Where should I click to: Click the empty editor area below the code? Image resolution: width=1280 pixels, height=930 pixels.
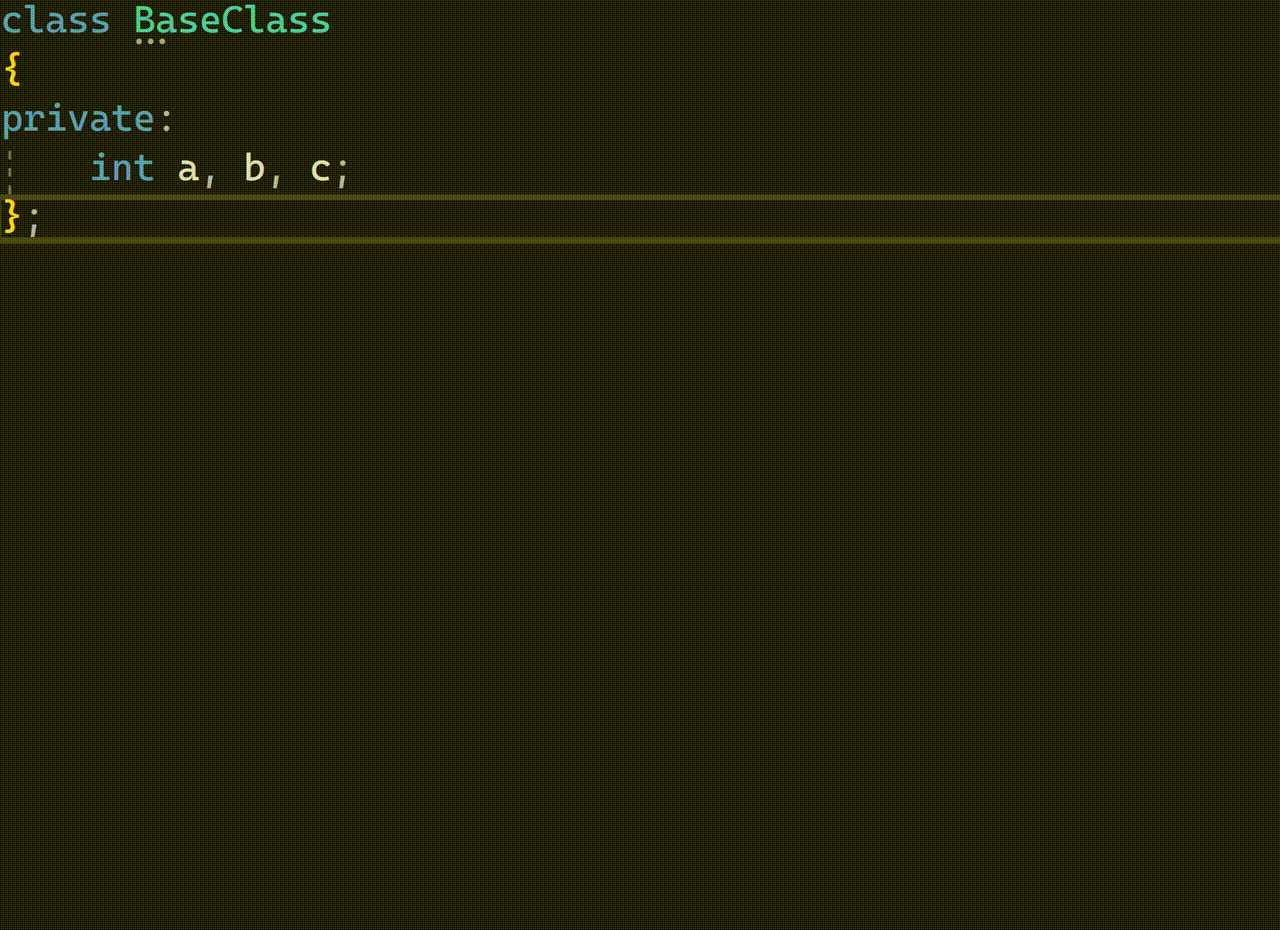tap(640, 580)
